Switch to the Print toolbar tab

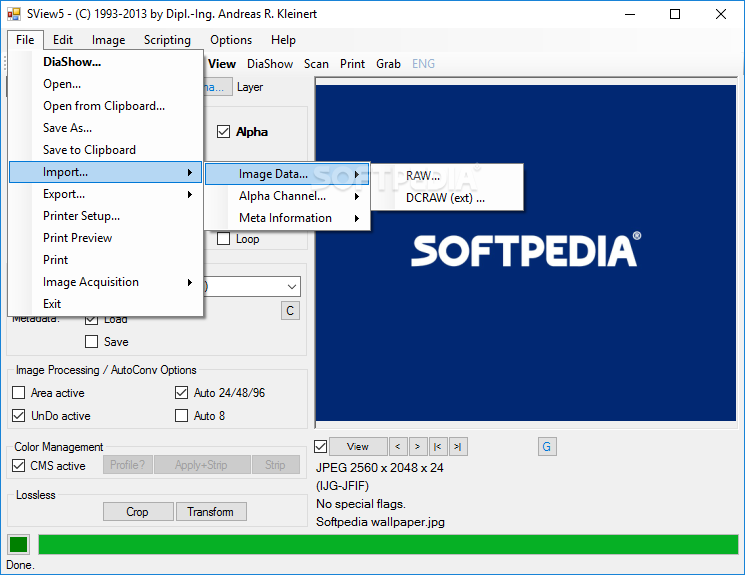pos(353,64)
